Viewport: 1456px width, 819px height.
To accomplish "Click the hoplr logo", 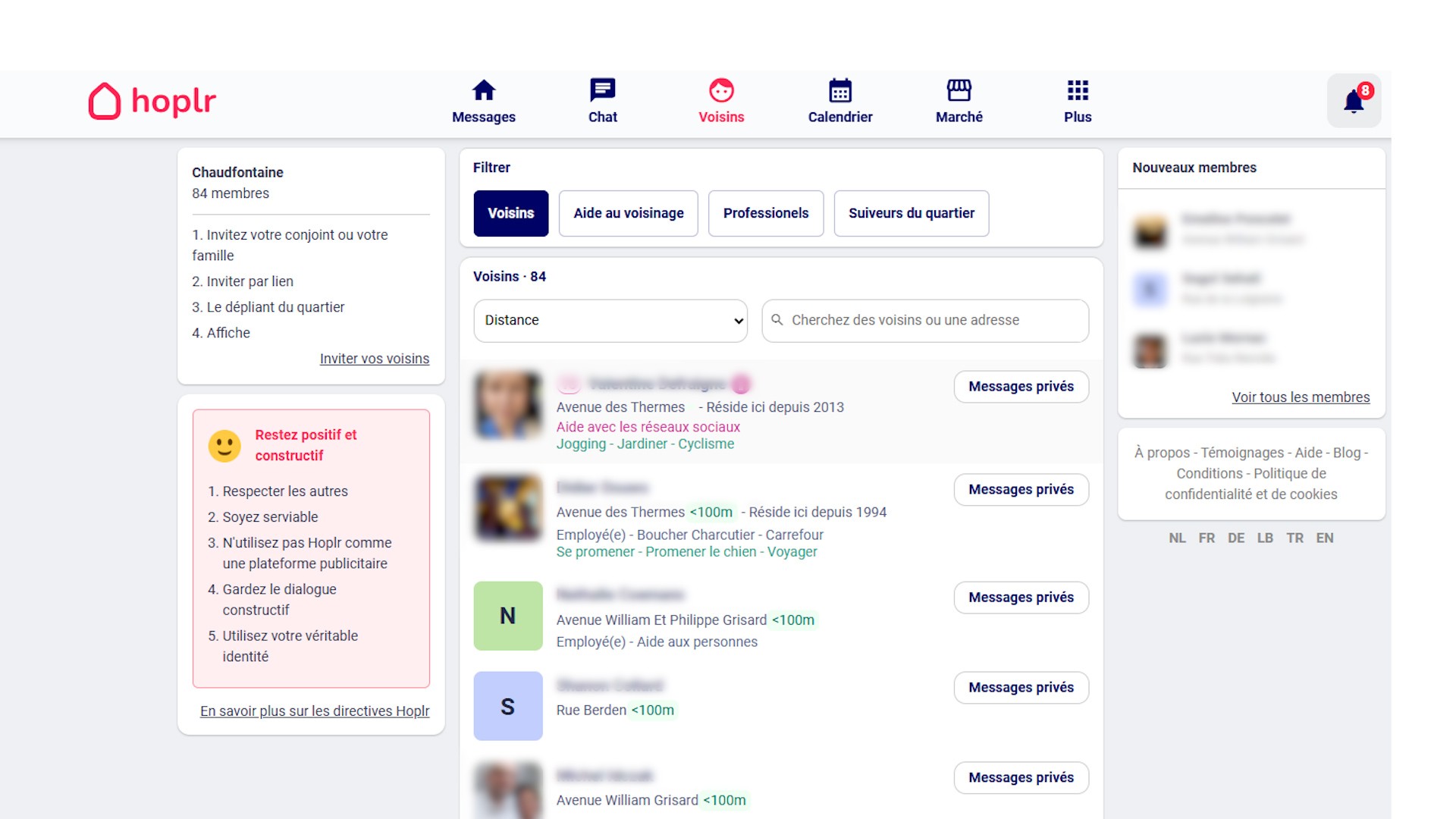I will [152, 101].
